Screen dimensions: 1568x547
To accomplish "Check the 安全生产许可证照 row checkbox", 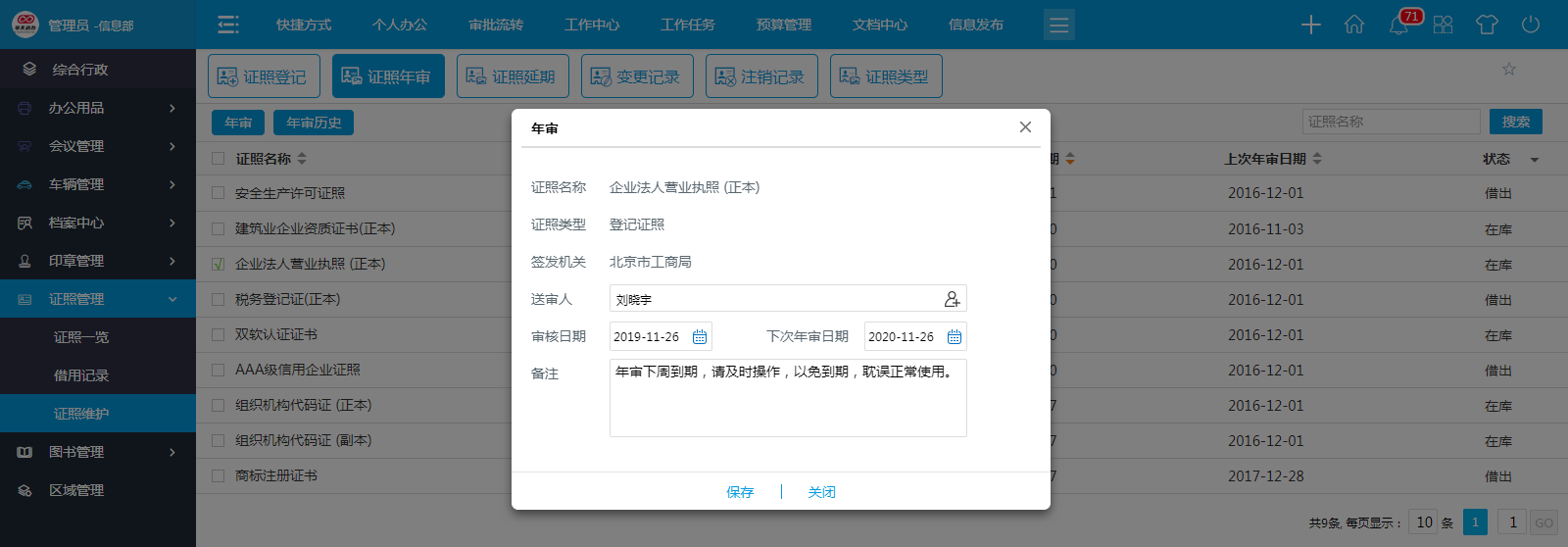I will (218, 193).
